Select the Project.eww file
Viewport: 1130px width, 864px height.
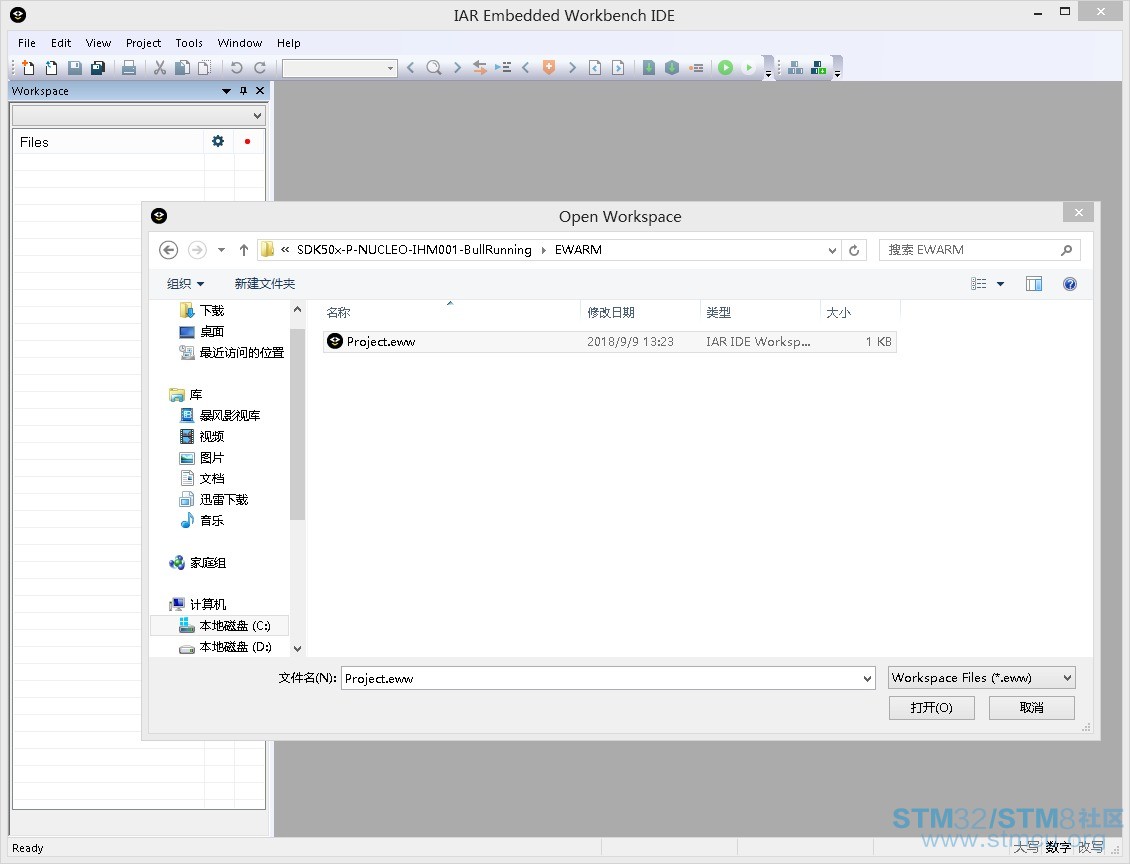click(610, 342)
